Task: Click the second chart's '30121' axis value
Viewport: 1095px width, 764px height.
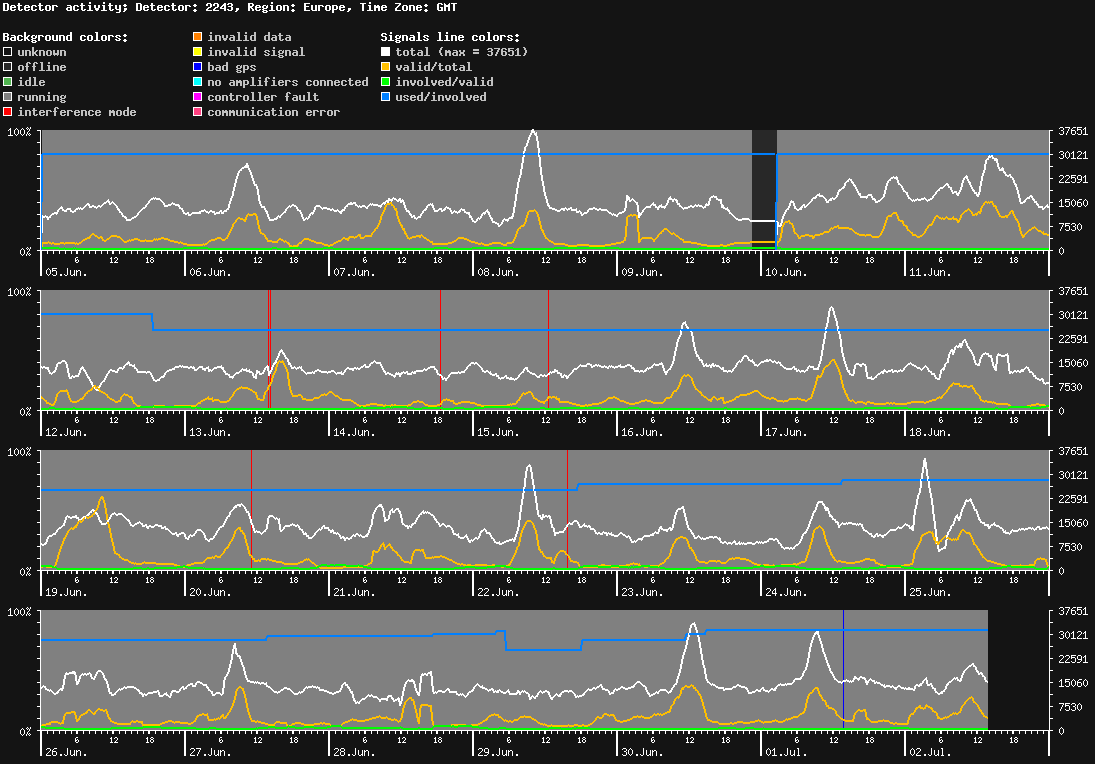Action: (x=1073, y=315)
